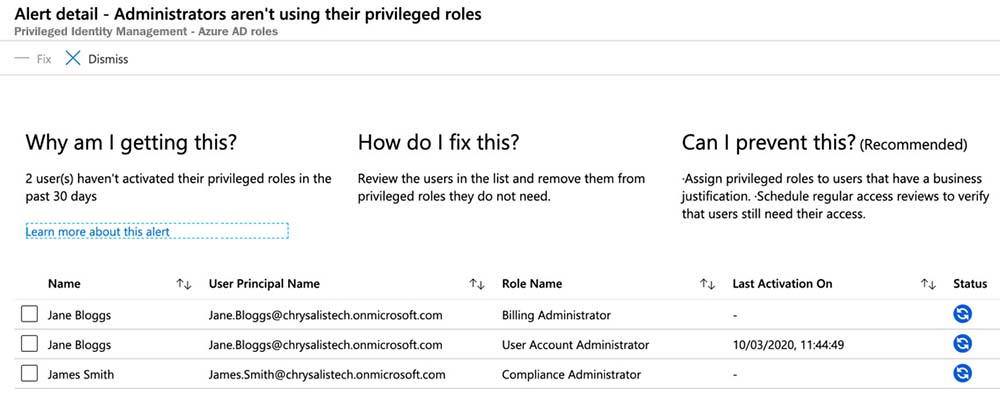Sort by Last Activation On arrows
1000x402 pixels.
click(x=928, y=284)
